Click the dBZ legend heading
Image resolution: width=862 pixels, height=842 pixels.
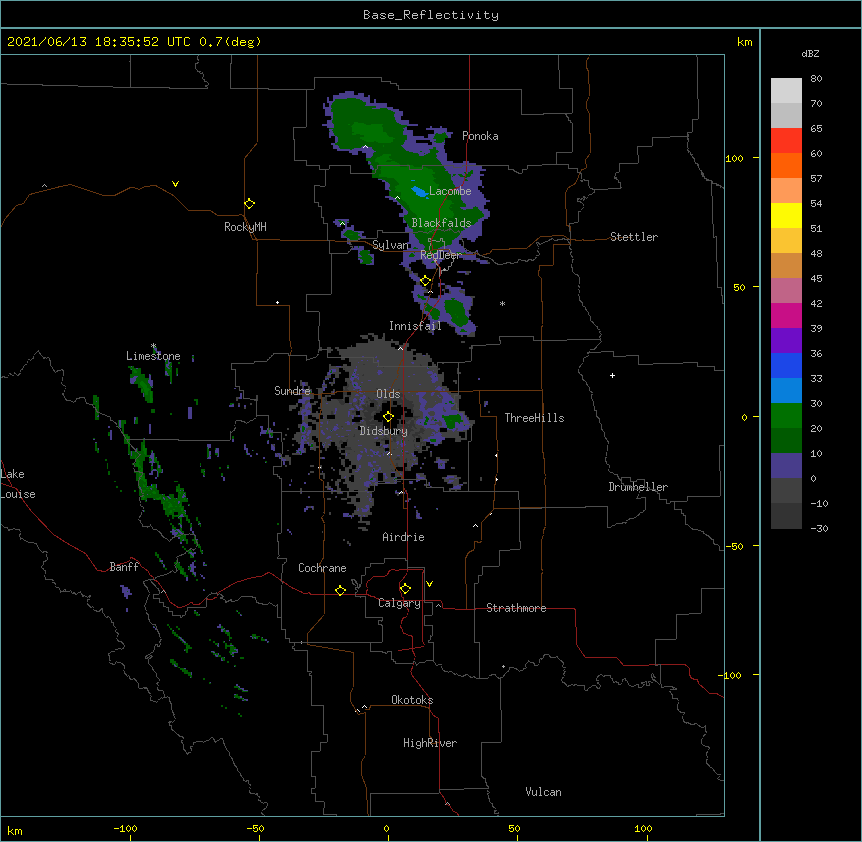pyautogui.click(x=810, y=54)
